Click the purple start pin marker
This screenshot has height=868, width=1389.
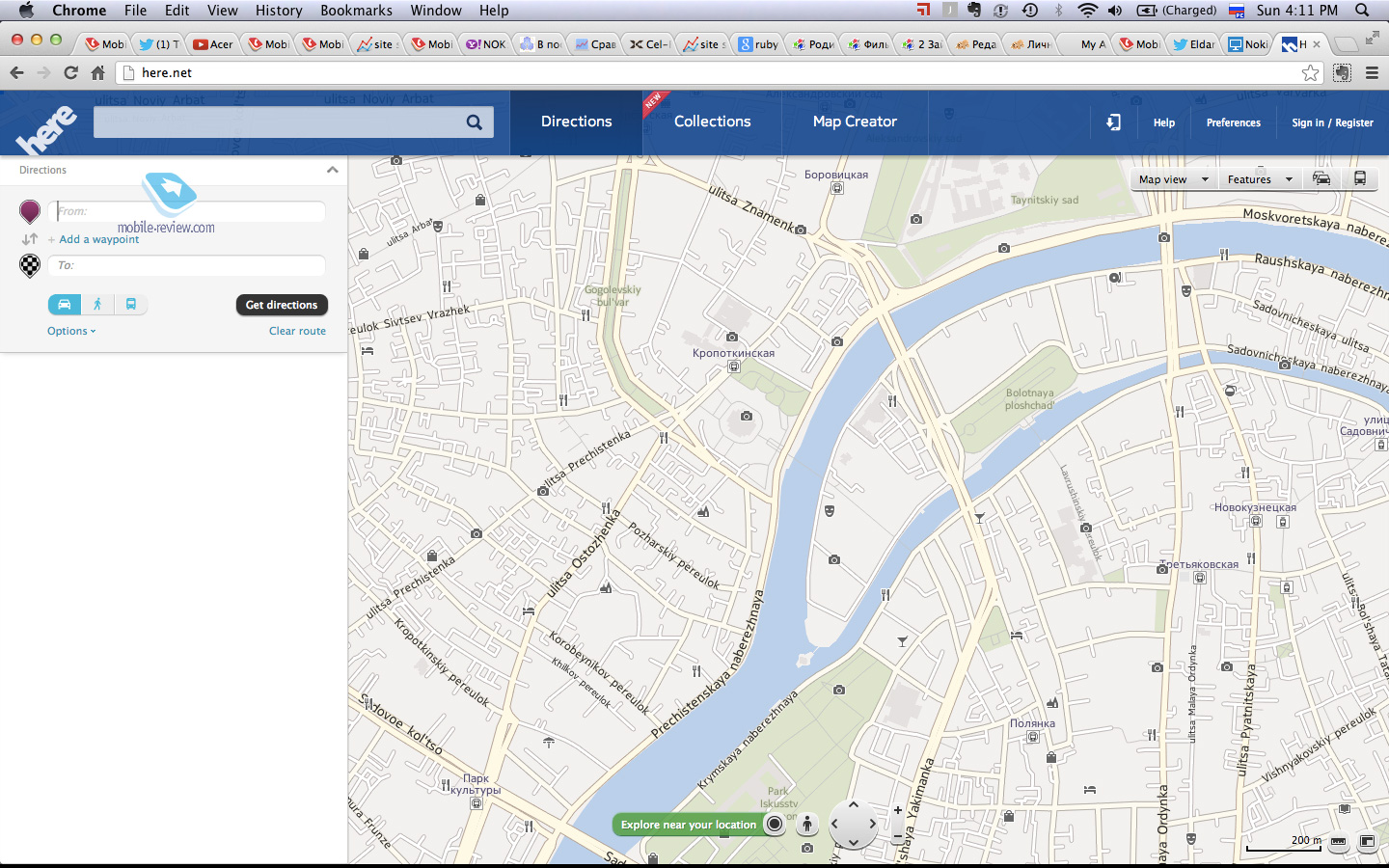(x=30, y=211)
